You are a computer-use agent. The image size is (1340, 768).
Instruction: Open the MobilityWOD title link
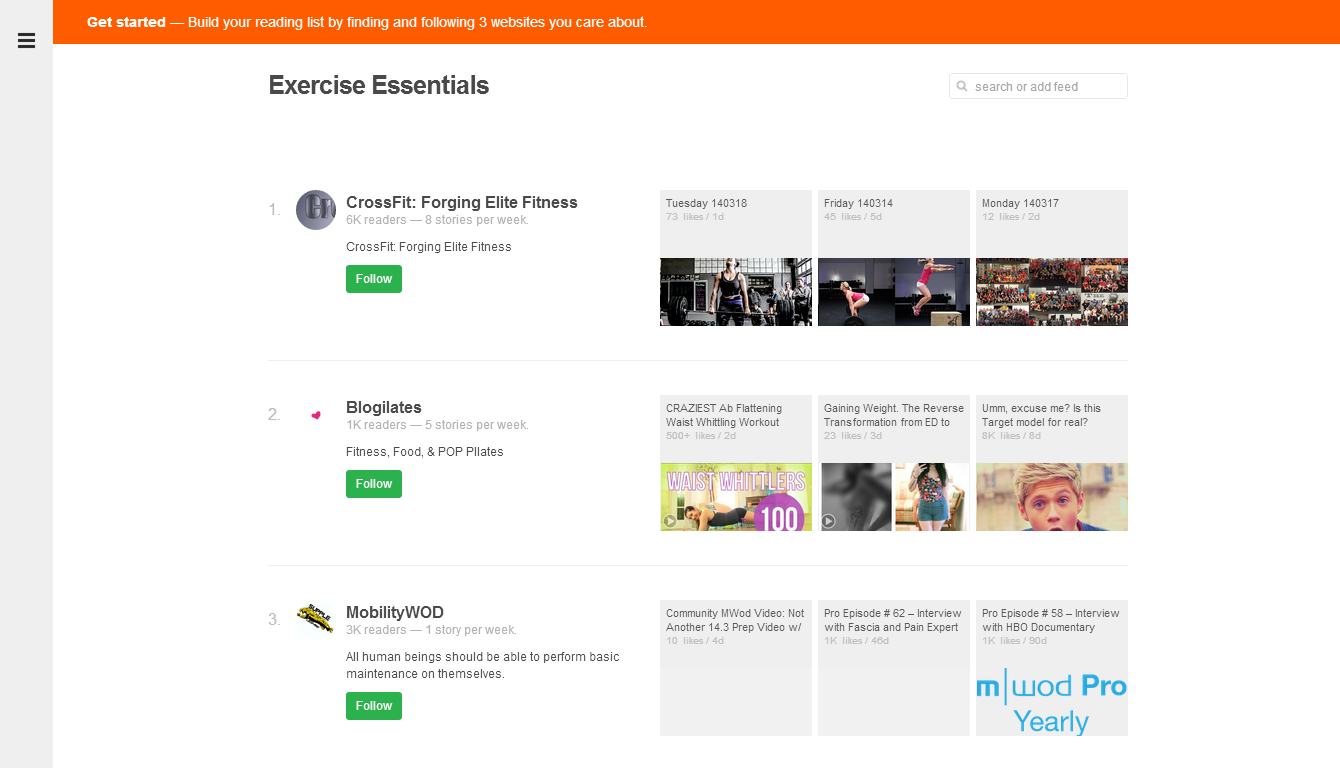pos(395,612)
